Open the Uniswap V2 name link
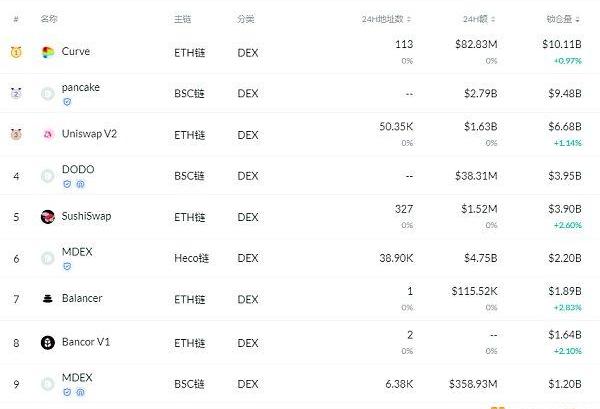600x409 pixels. (x=89, y=134)
